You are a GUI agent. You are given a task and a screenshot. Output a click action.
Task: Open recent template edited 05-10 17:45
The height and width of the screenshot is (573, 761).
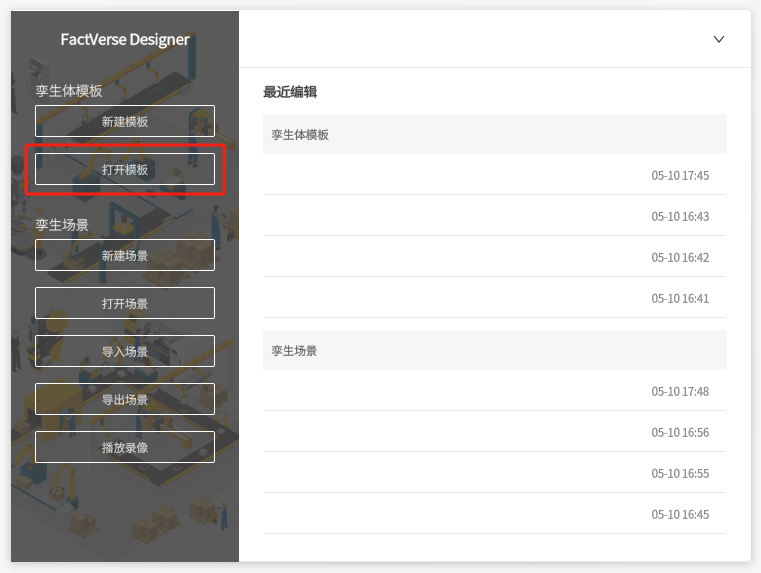coord(495,175)
